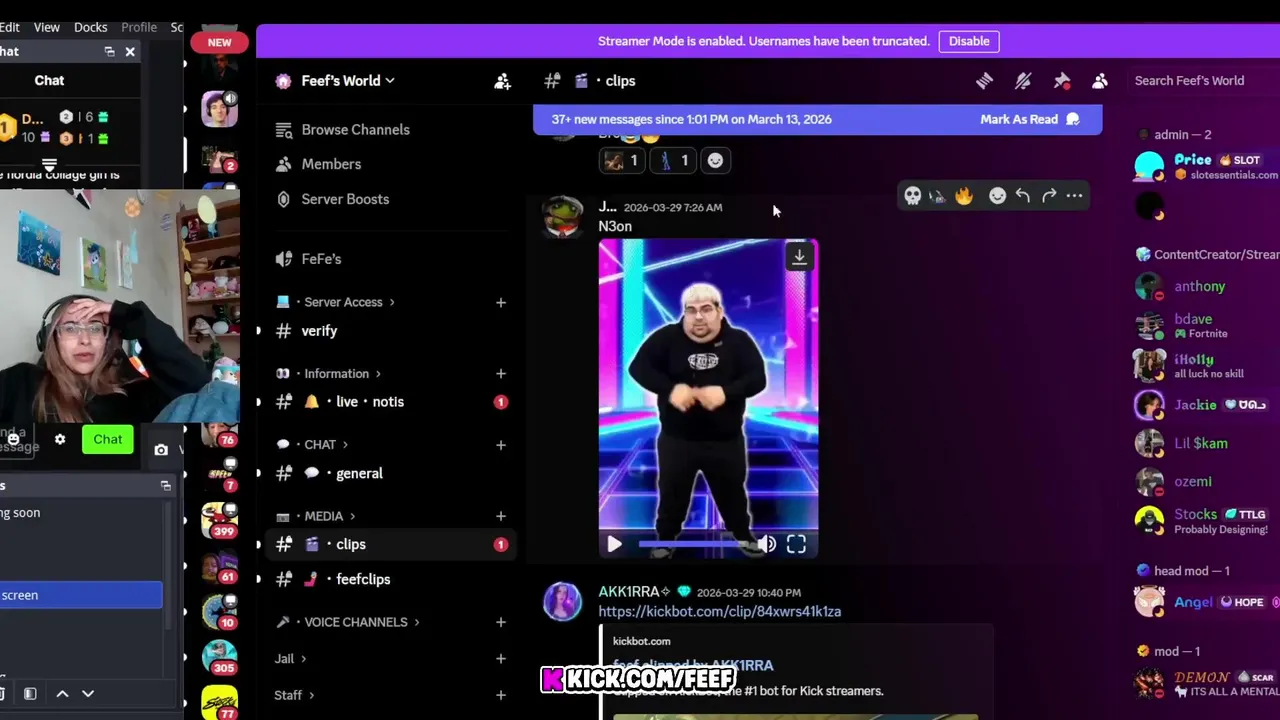Open the View menu in OBS
Viewport: 1280px width, 720px height.
point(46,27)
